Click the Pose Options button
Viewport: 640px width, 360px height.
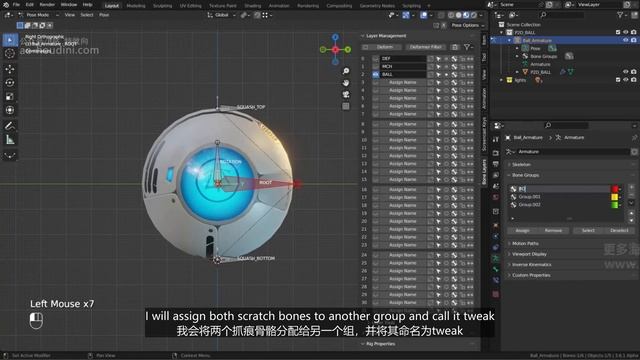click(468, 25)
